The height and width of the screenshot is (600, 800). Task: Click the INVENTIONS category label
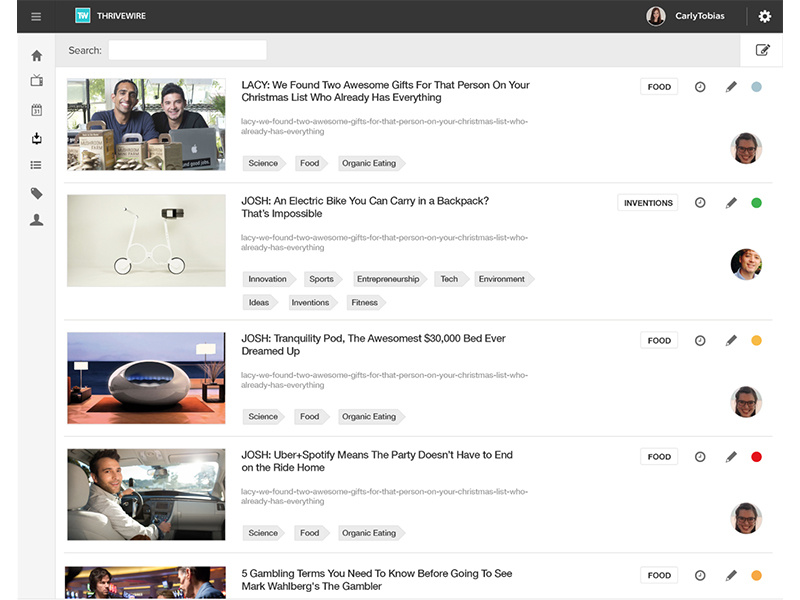coord(648,203)
